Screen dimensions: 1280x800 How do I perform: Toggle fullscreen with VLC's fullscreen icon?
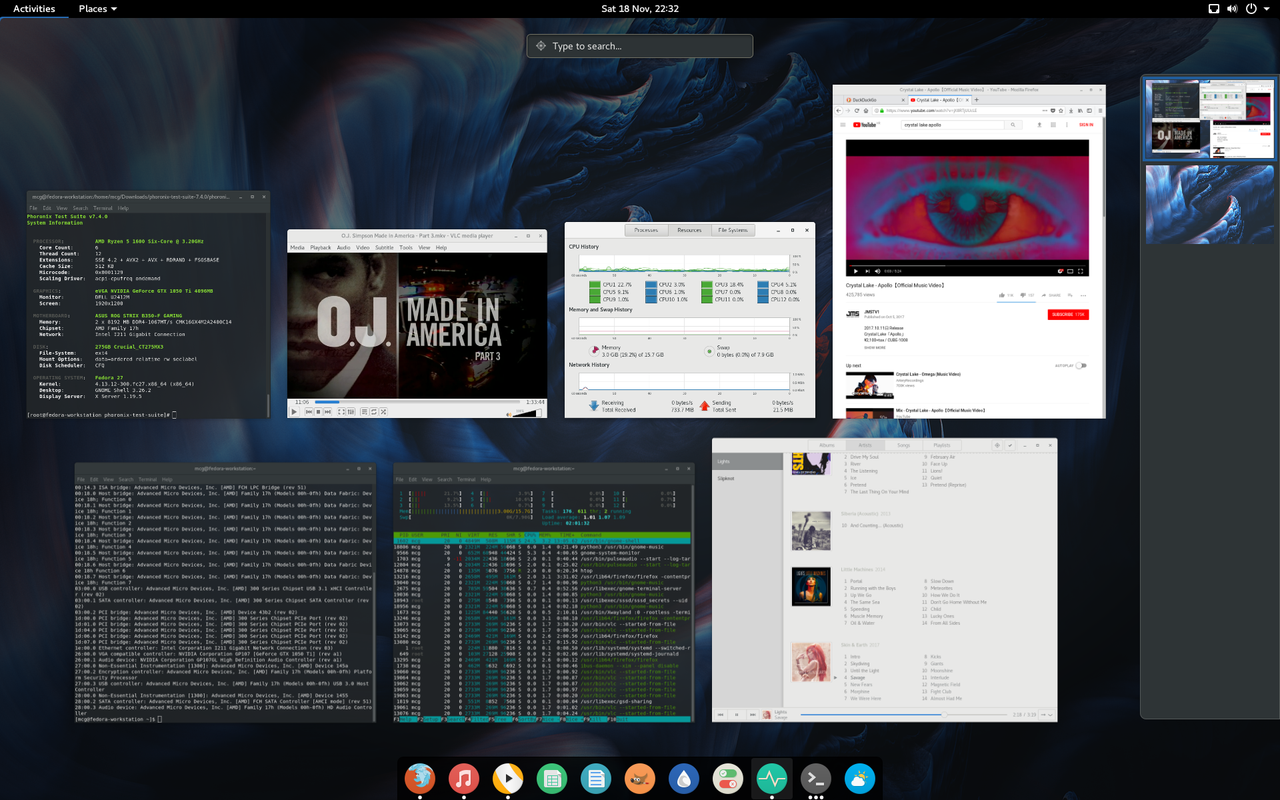click(x=339, y=412)
